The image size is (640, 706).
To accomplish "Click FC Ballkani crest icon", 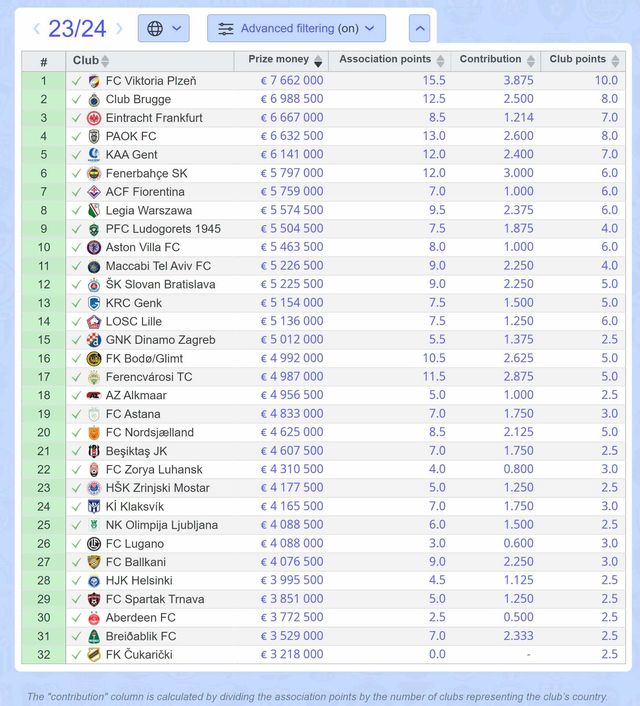I will [94, 562].
